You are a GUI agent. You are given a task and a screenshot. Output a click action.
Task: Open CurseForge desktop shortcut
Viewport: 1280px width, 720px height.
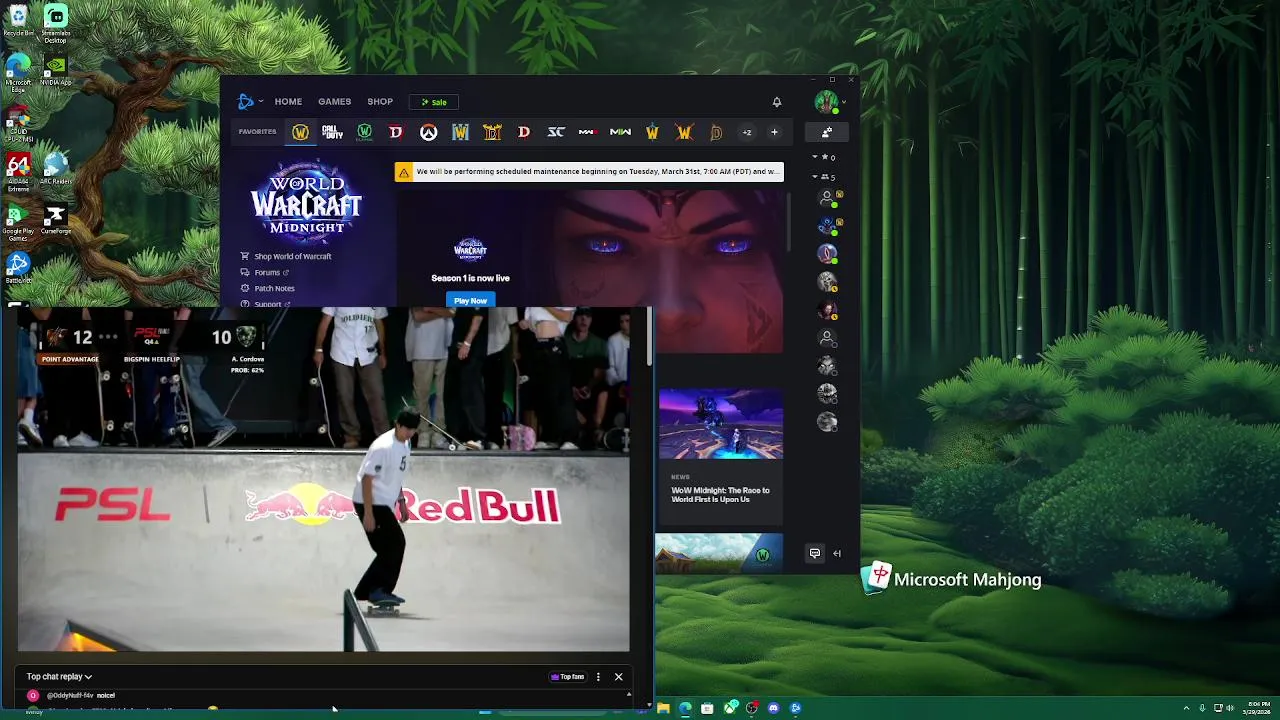click(x=55, y=219)
